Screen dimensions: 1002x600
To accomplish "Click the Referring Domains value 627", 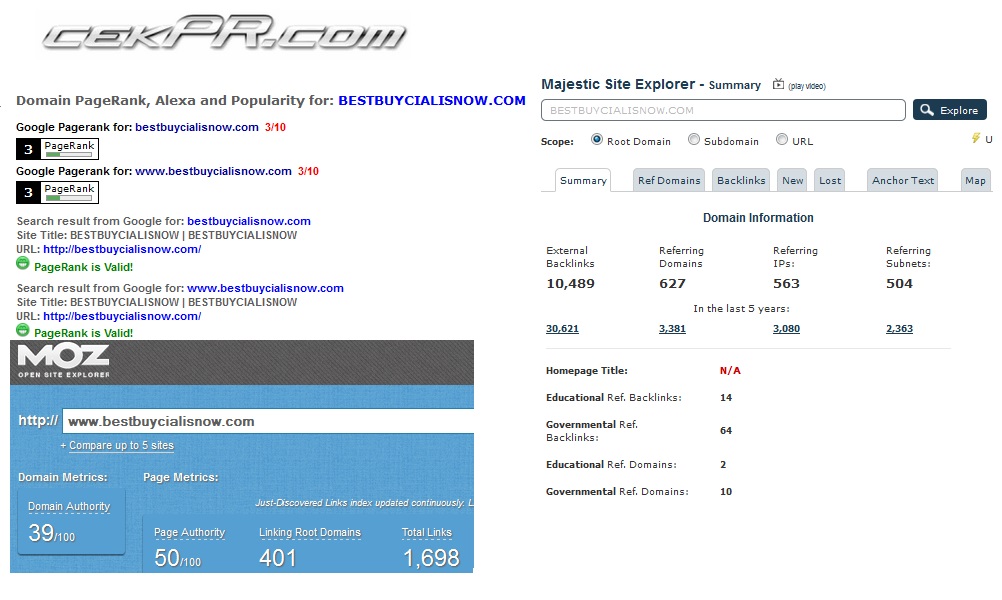I will pos(672,284).
